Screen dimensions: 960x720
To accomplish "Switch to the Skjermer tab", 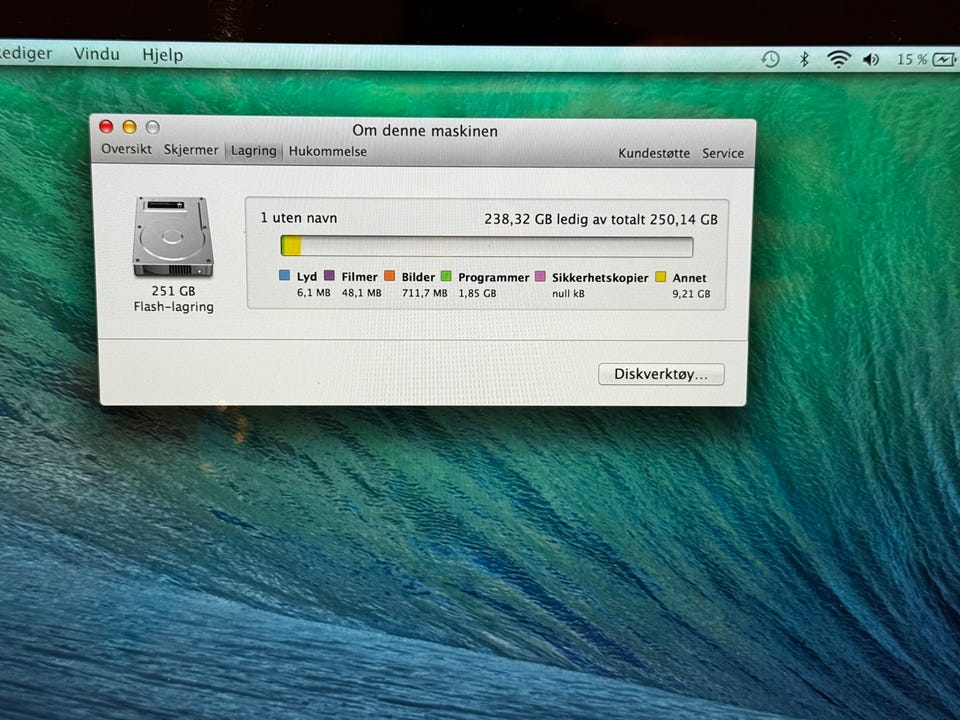I will point(190,150).
